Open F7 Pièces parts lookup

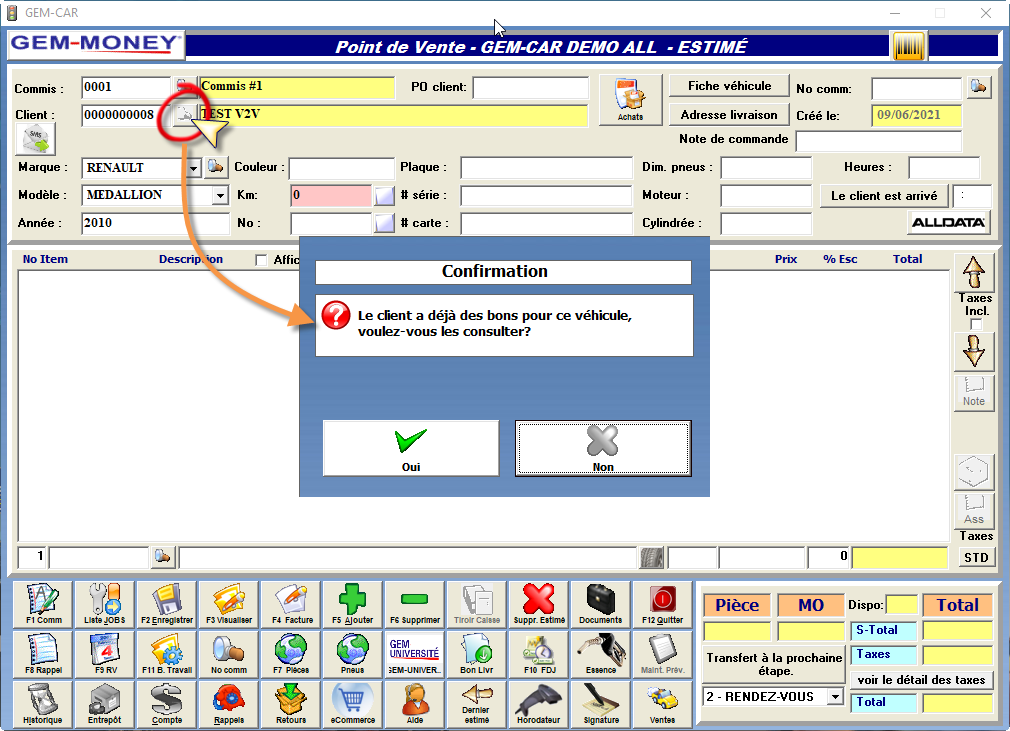(x=291, y=654)
